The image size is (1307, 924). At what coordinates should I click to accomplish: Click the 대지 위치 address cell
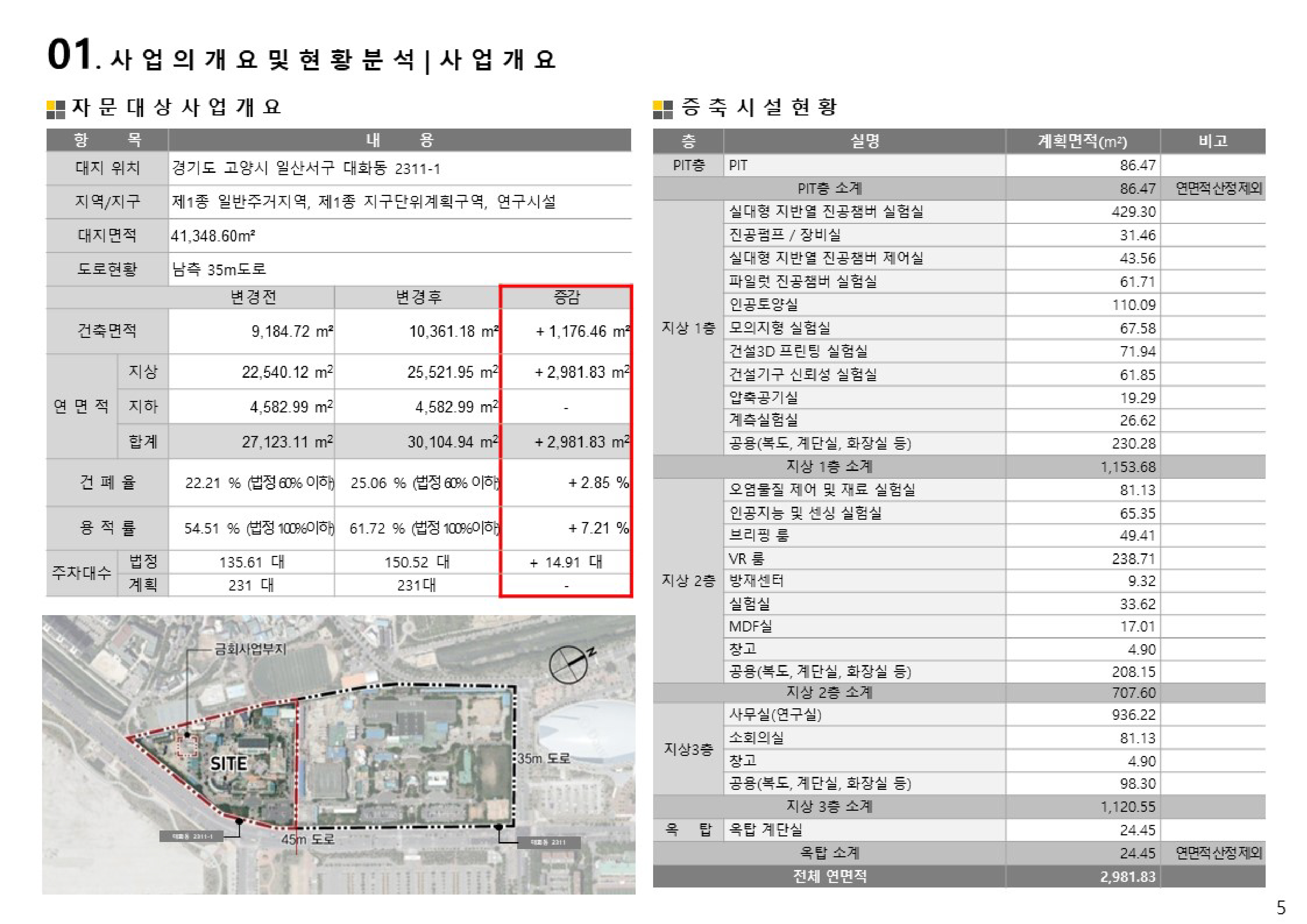[306, 168]
